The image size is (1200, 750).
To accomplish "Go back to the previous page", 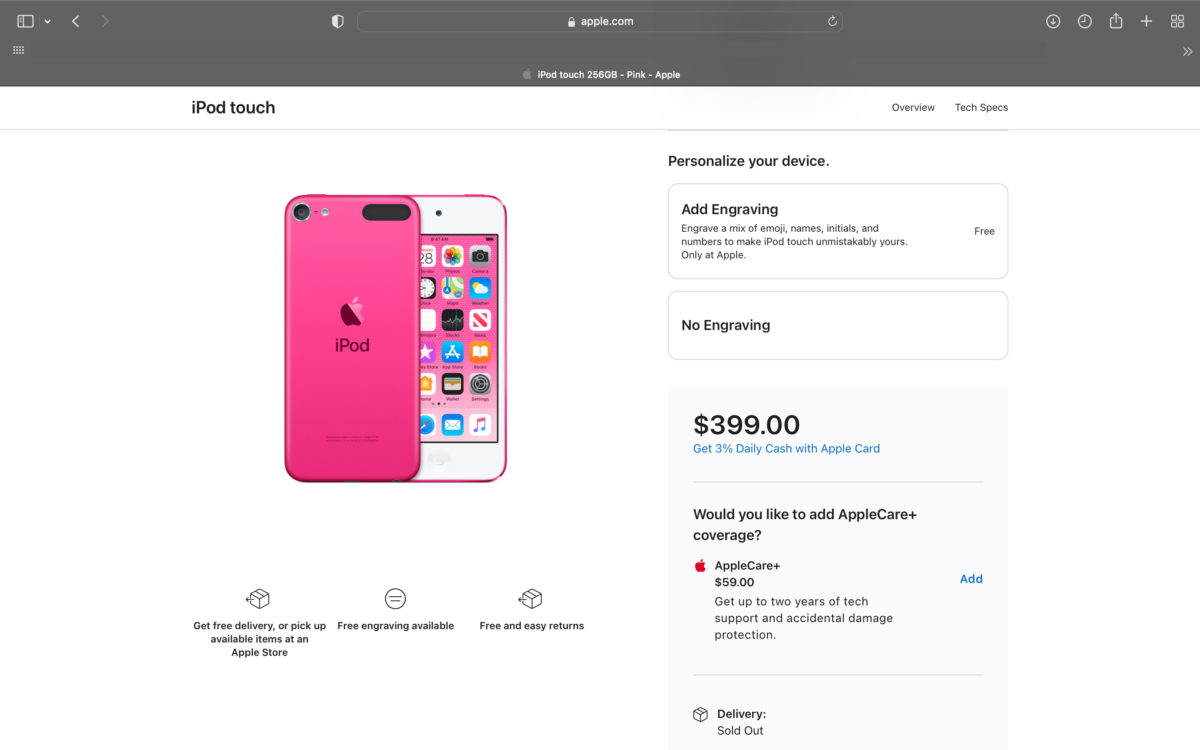I will (76, 21).
